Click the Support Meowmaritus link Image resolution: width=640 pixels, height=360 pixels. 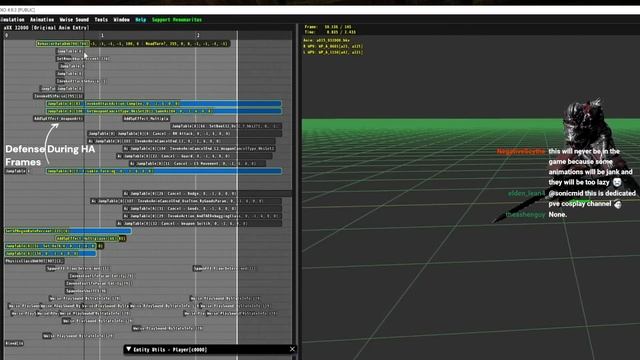click(x=177, y=20)
